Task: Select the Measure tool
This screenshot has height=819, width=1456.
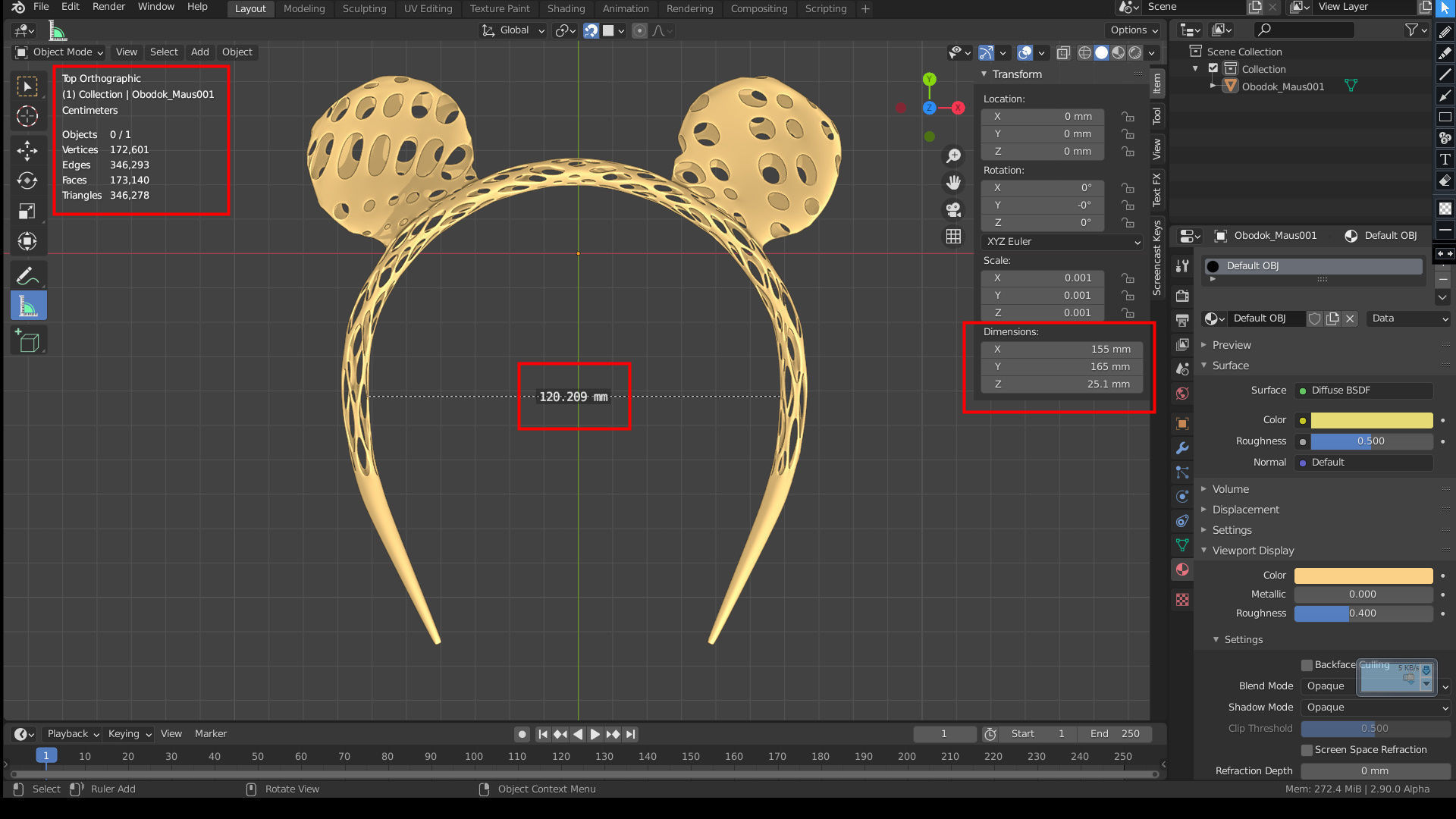Action: coord(28,306)
